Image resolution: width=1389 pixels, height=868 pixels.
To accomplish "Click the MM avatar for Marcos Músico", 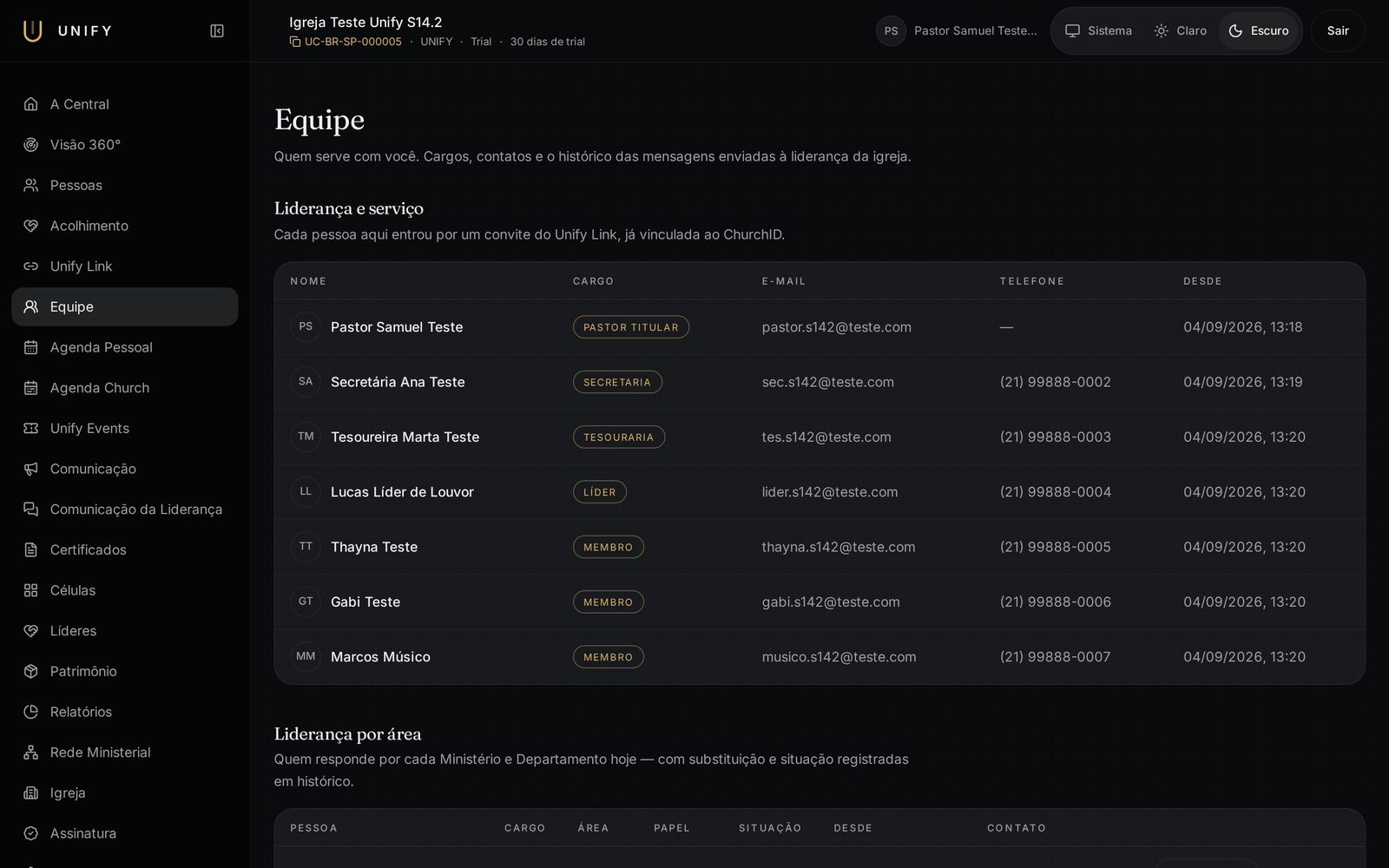I will tap(306, 656).
